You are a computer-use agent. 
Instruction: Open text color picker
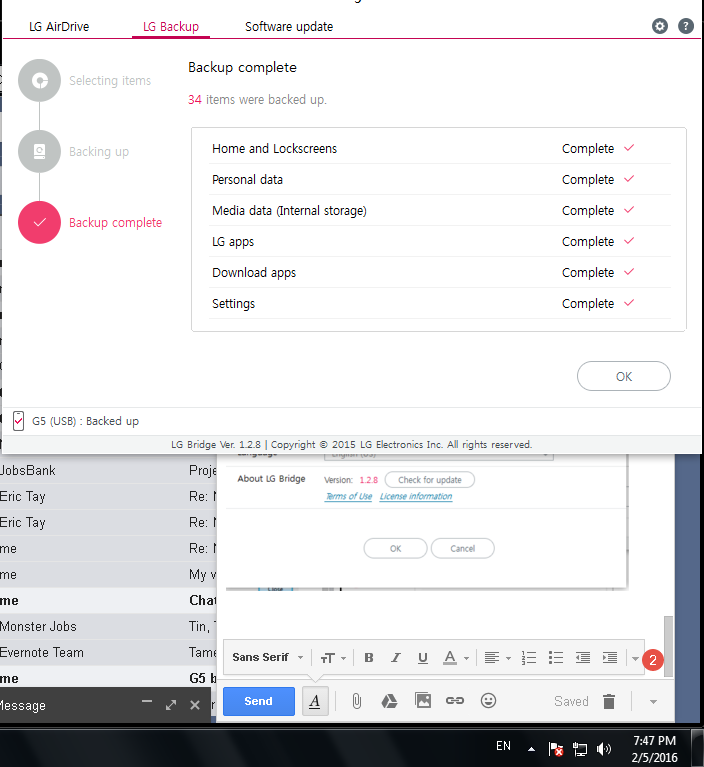pos(456,658)
